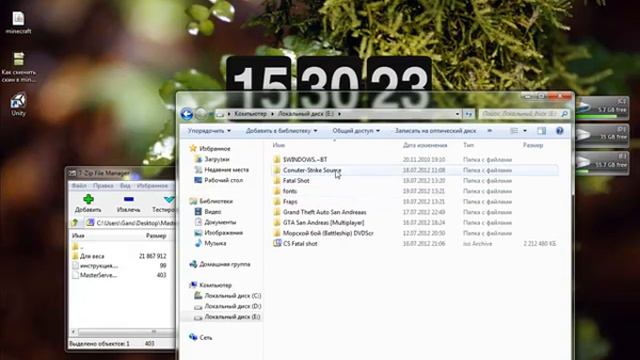
Task: Select Компьютер header in sidebar
Action: click(216, 285)
